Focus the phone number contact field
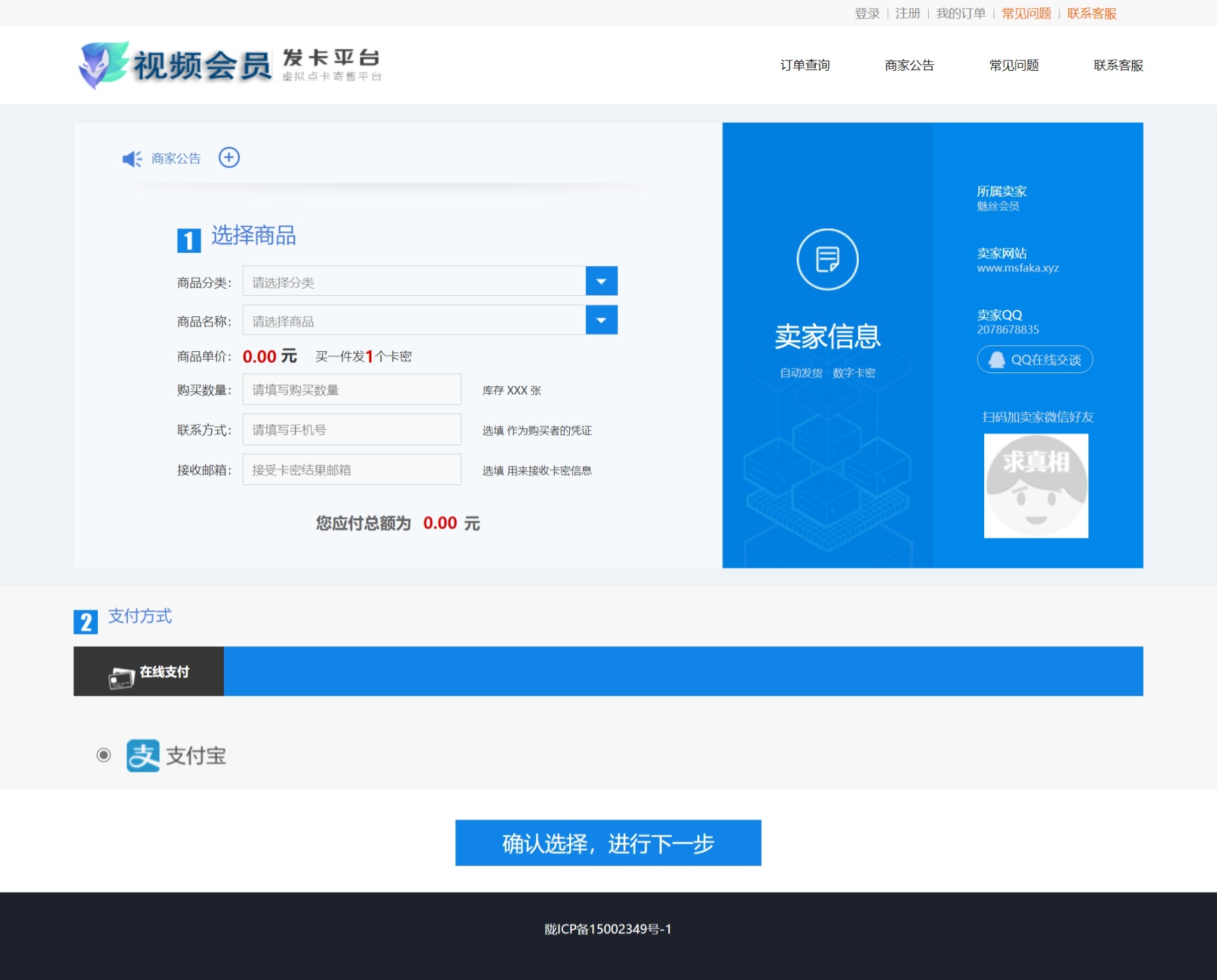1217x980 pixels. tap(352, 430)
